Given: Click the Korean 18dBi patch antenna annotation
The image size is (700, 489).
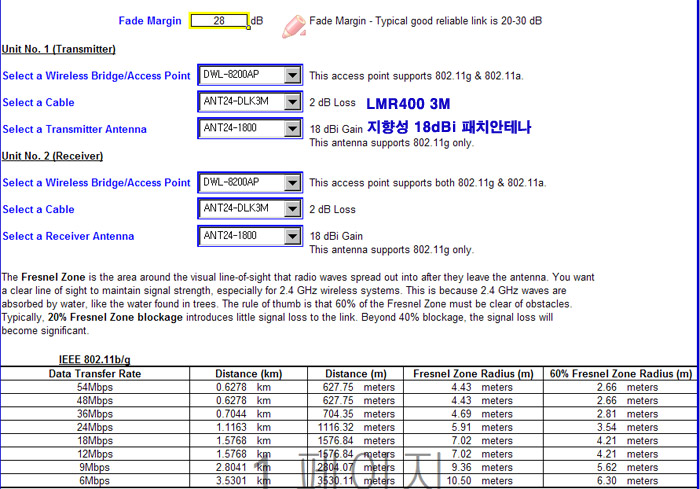Looking at the screenshot, I should point(449,127).
